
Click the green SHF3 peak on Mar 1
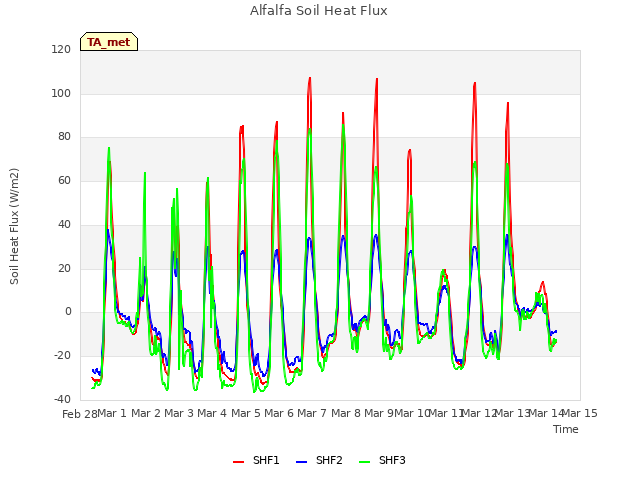(x=109, y=148)
